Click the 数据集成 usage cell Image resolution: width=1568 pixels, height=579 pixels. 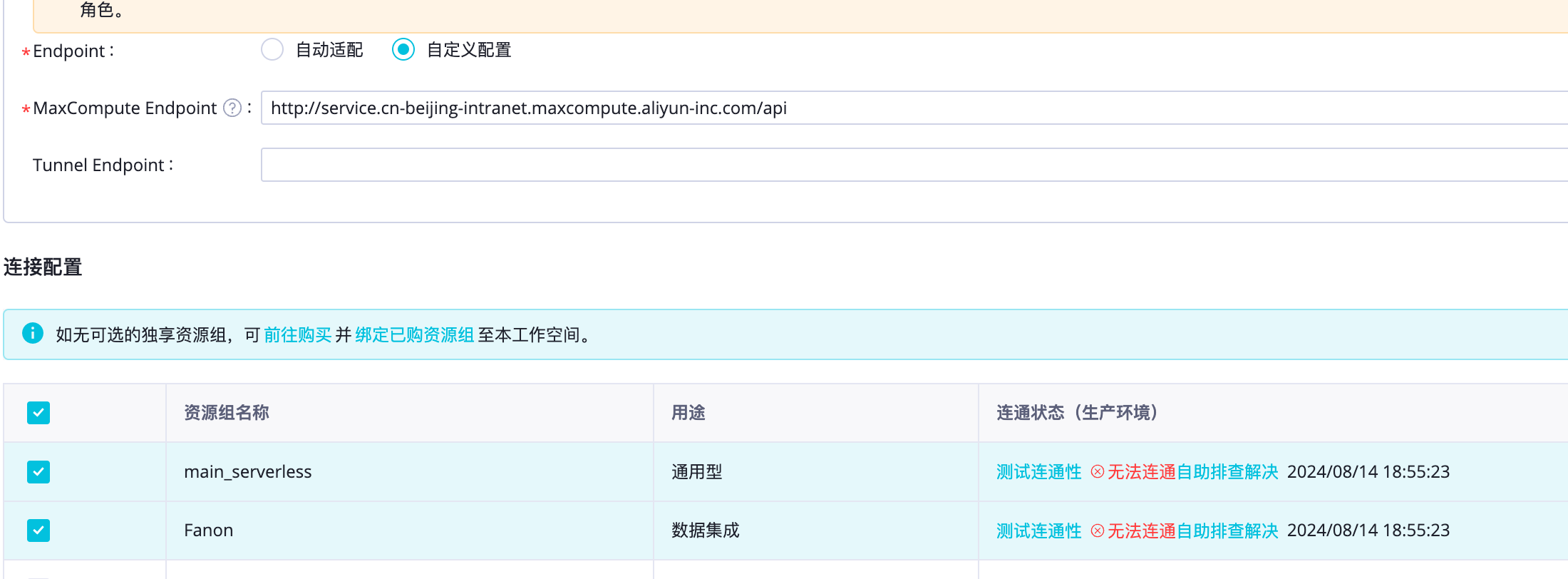[x=706, y=531]
